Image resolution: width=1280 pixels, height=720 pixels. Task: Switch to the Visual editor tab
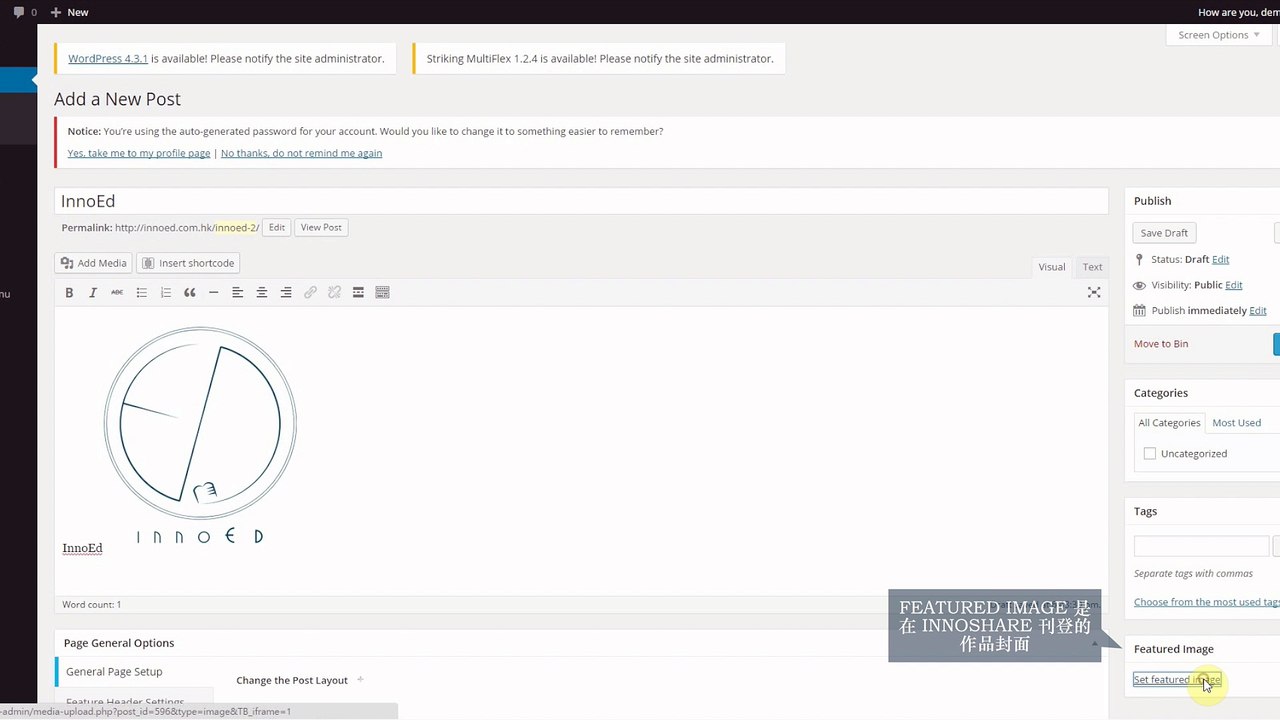point(1052,267)
